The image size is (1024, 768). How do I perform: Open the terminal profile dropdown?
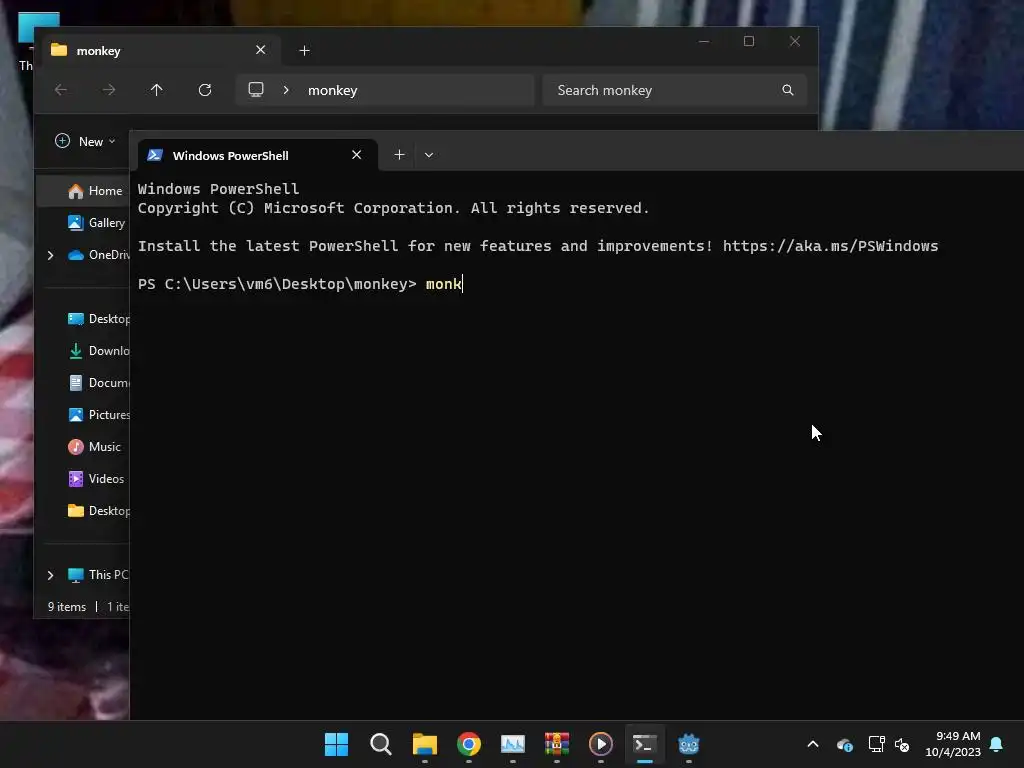429,155
